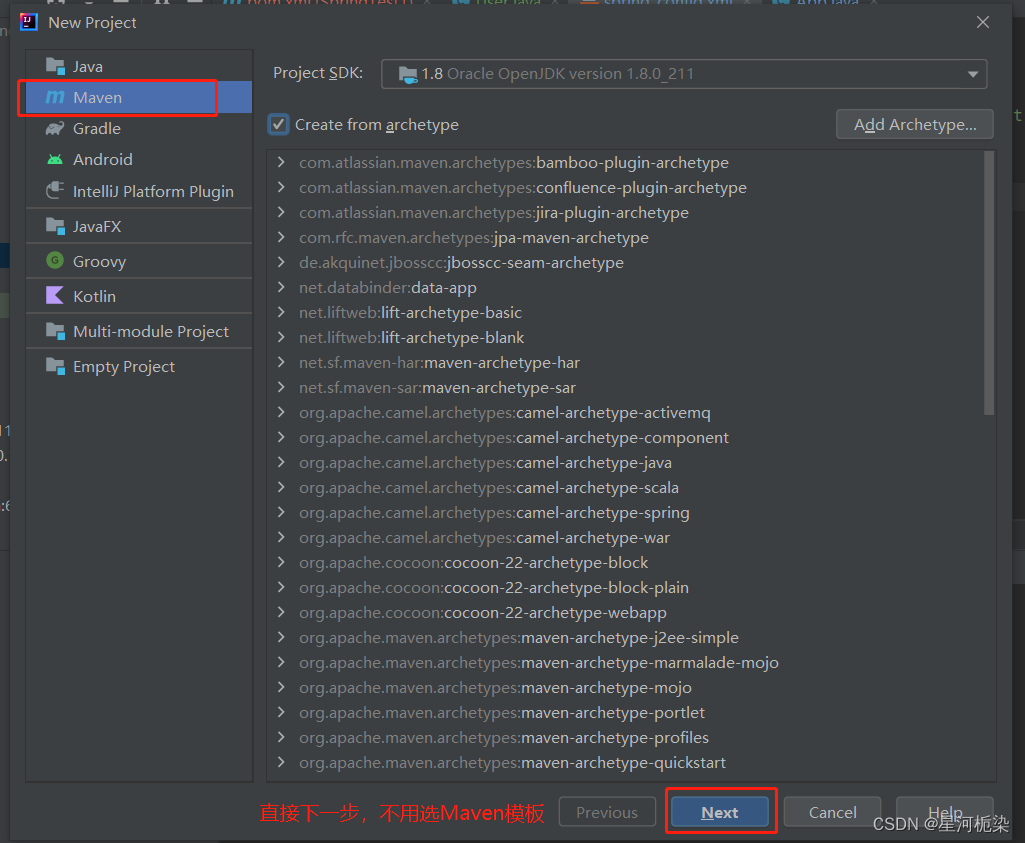Expand the jpa-maven-archetype node

[281, 237]
